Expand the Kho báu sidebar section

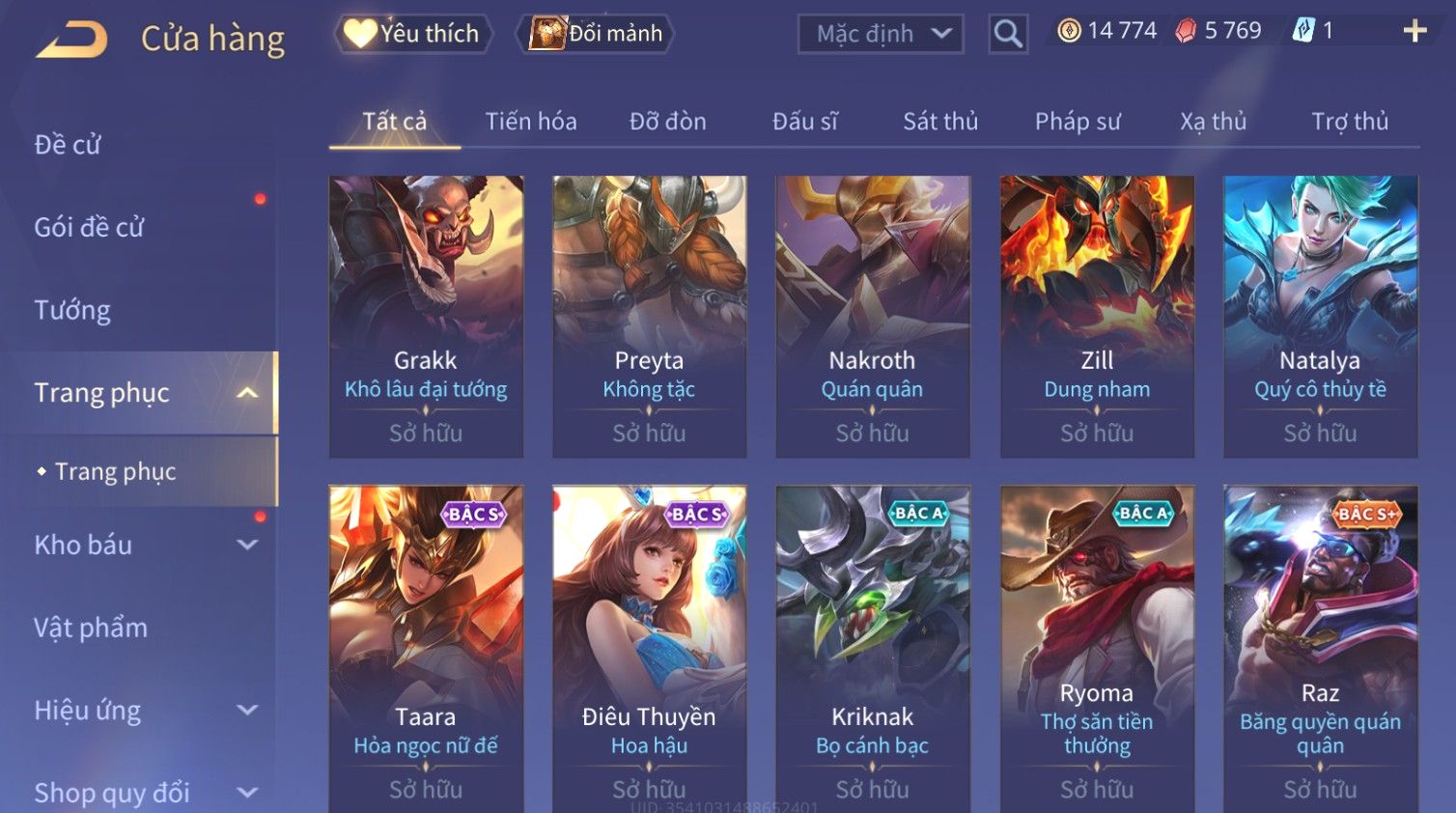(247, 545)
